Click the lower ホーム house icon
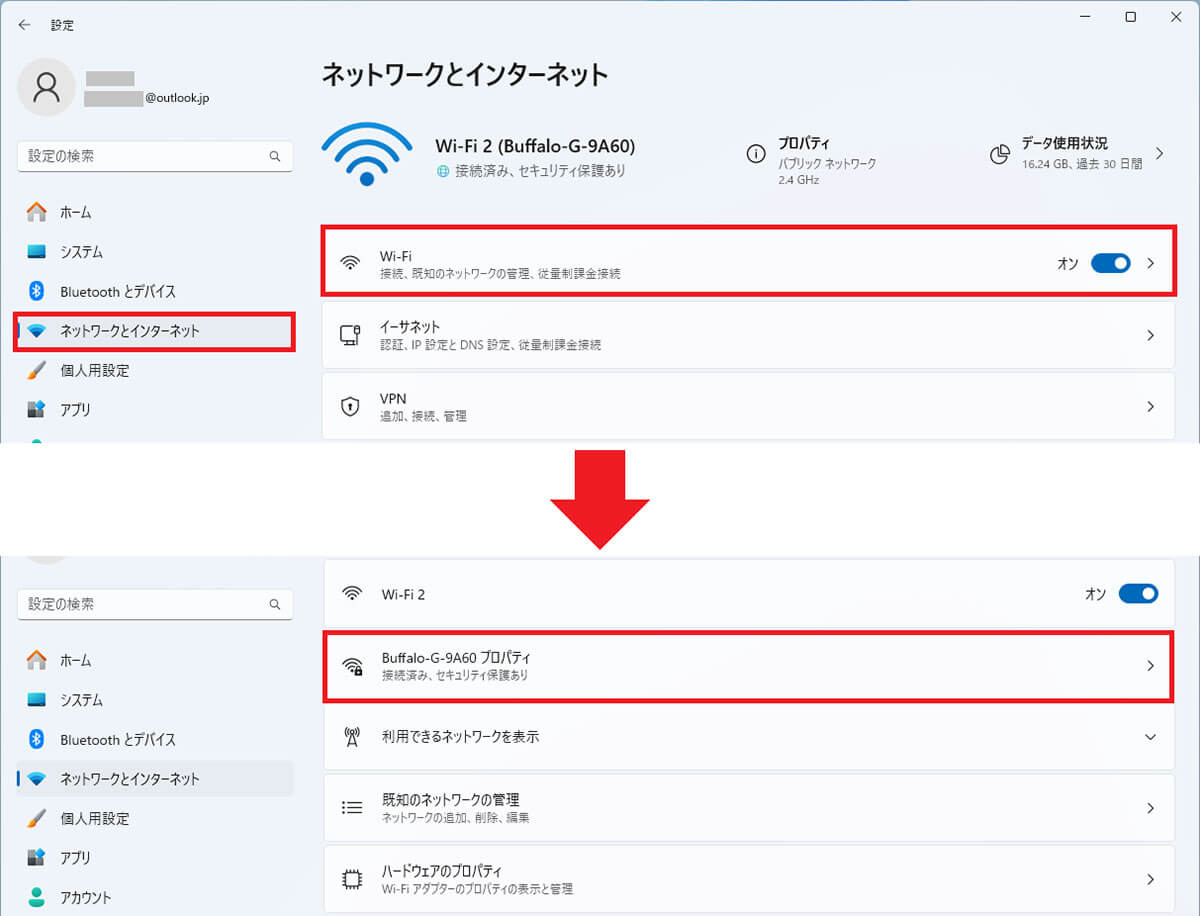The width and height of the screenshot is (1200, 916). pyautogui.click(x=37, y=660)
